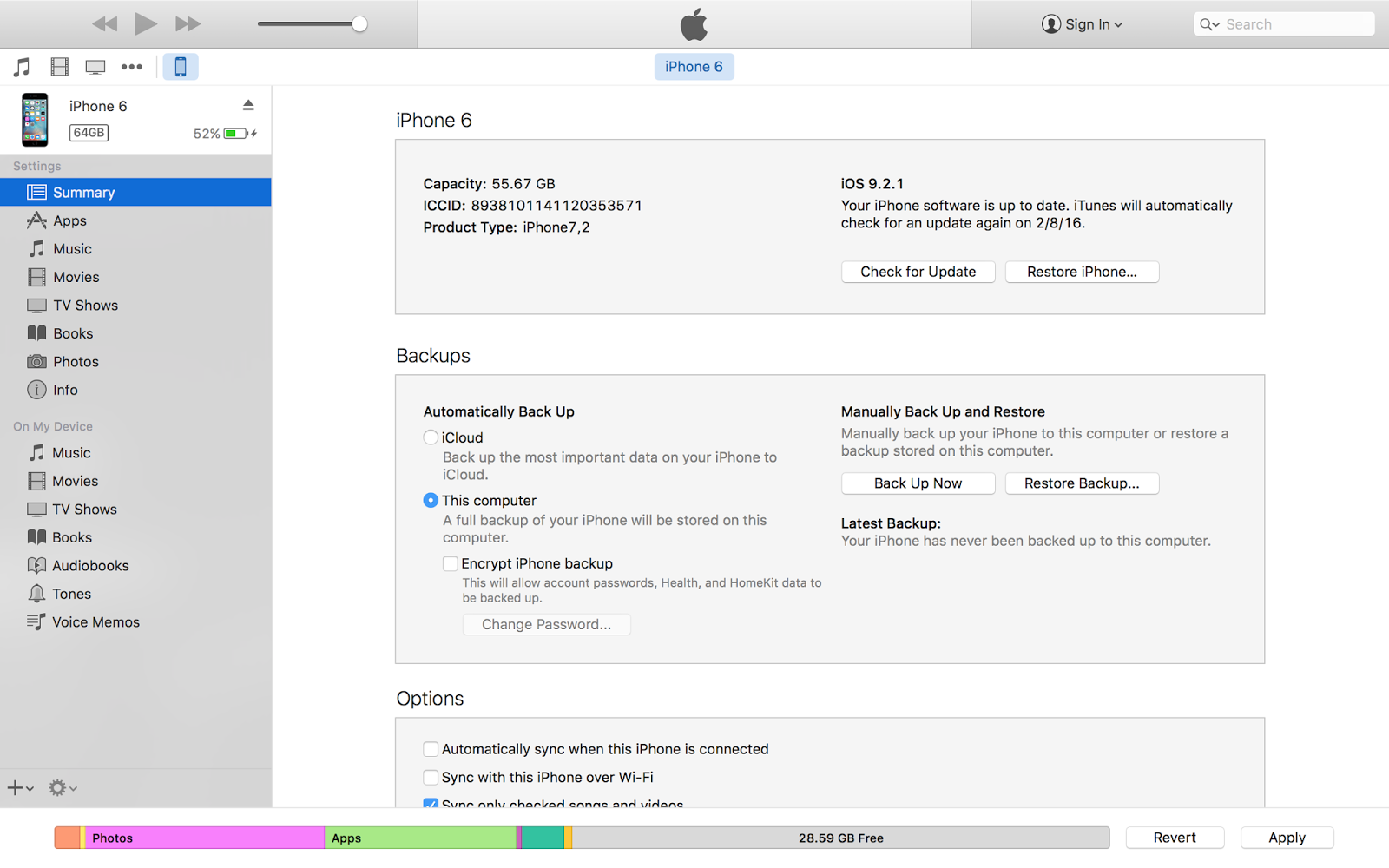This screenshot has height=868, width=1389.
Task: Open Movies under On My Device
Action: [x=135, y=481]
